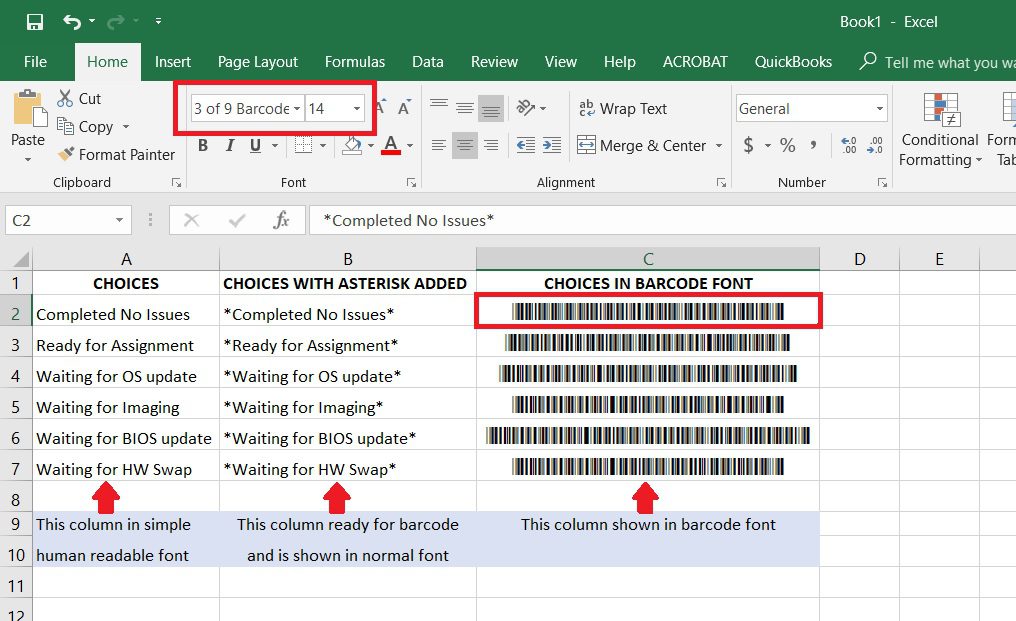This screenshot has width=1016, height=621.
Task: Toggle bottom align for cell contents
Action: (x=491, y=108)
